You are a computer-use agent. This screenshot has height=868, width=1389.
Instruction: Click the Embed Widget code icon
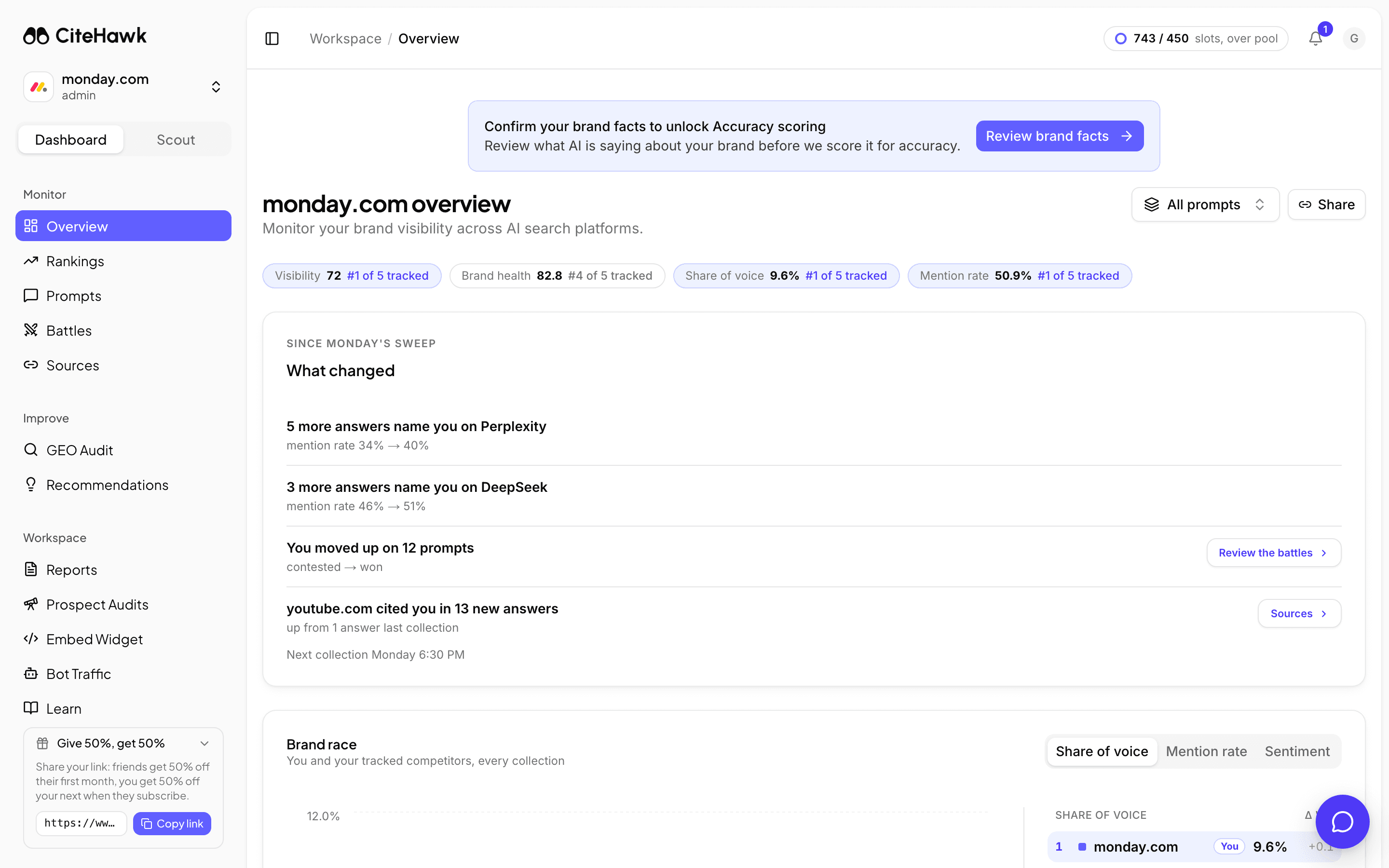coord(31,639)
